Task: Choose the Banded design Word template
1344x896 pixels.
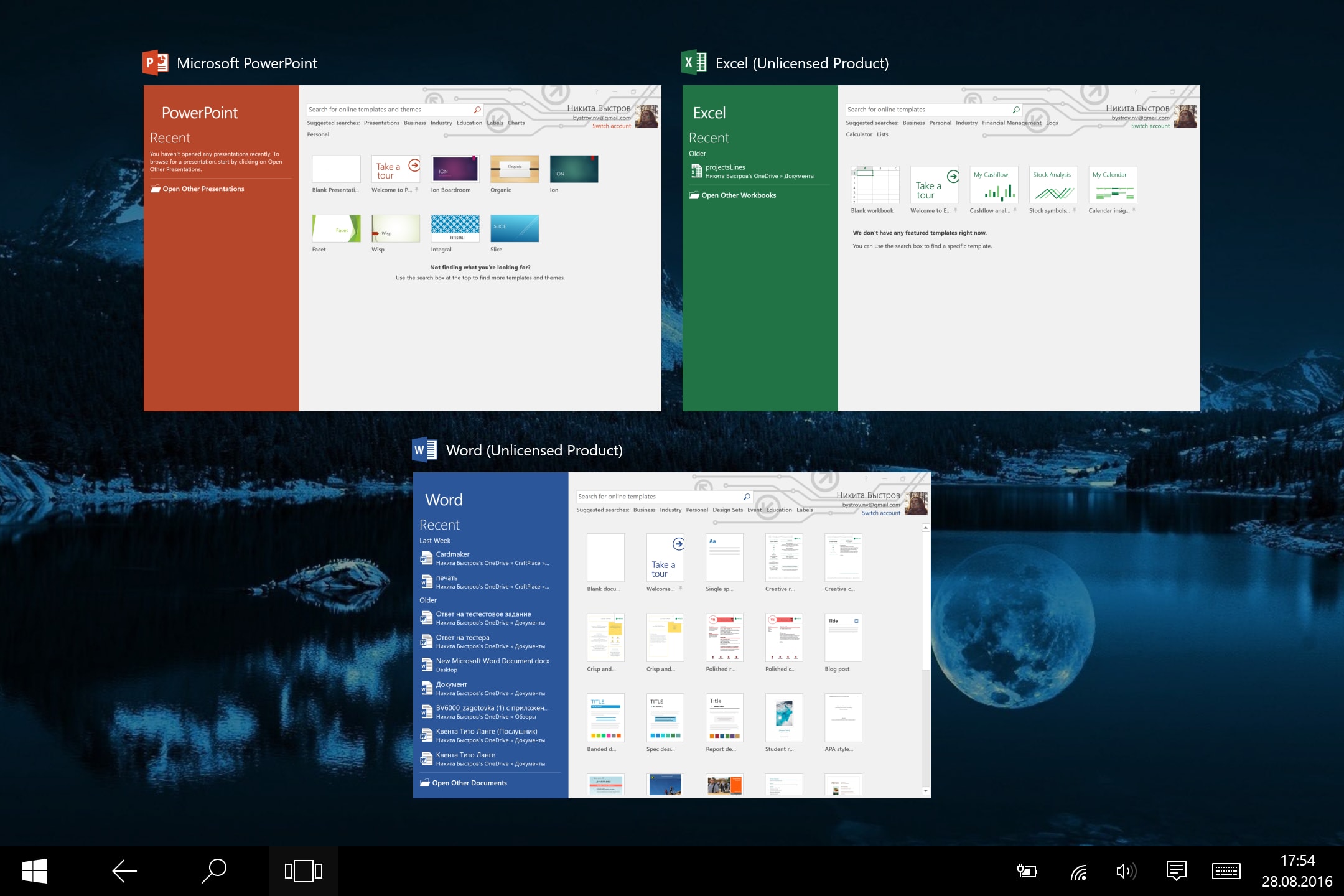Action: click(605, 717)
